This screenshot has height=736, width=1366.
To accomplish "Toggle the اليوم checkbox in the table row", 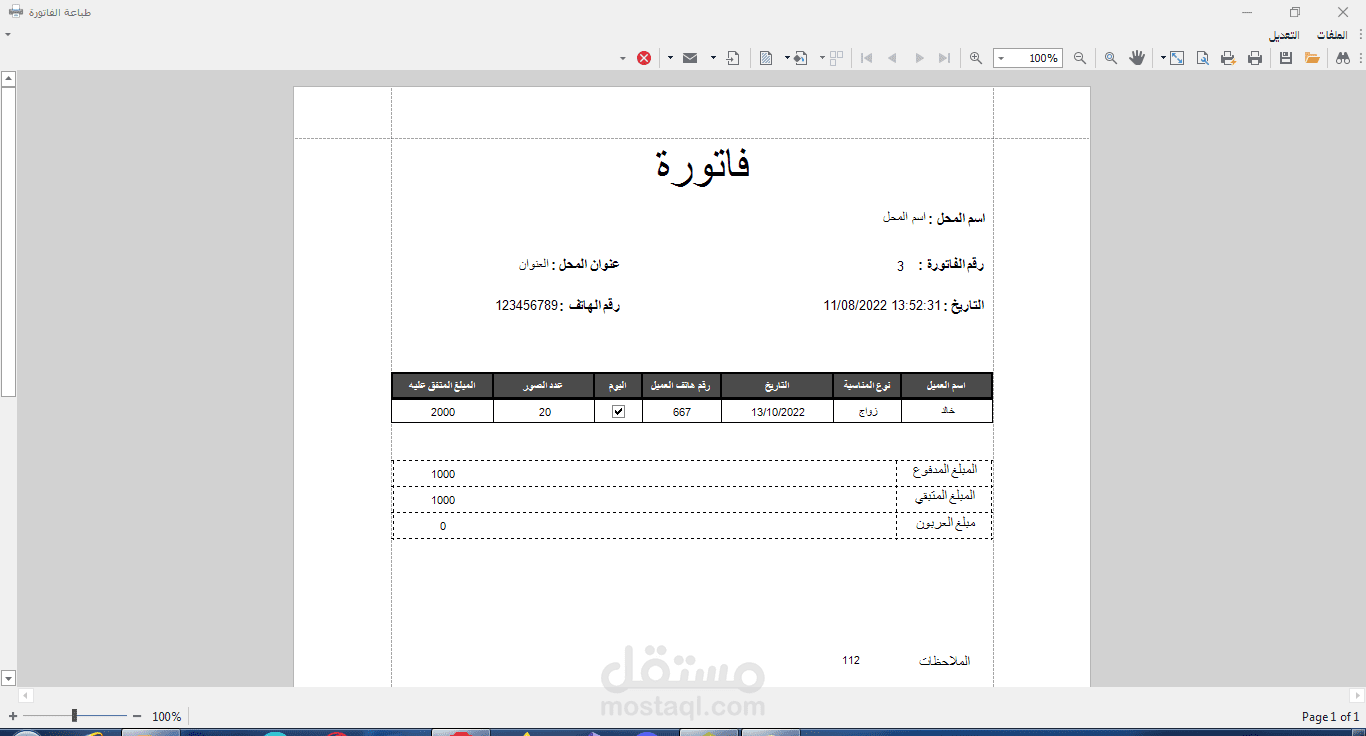I will (618, 411).
